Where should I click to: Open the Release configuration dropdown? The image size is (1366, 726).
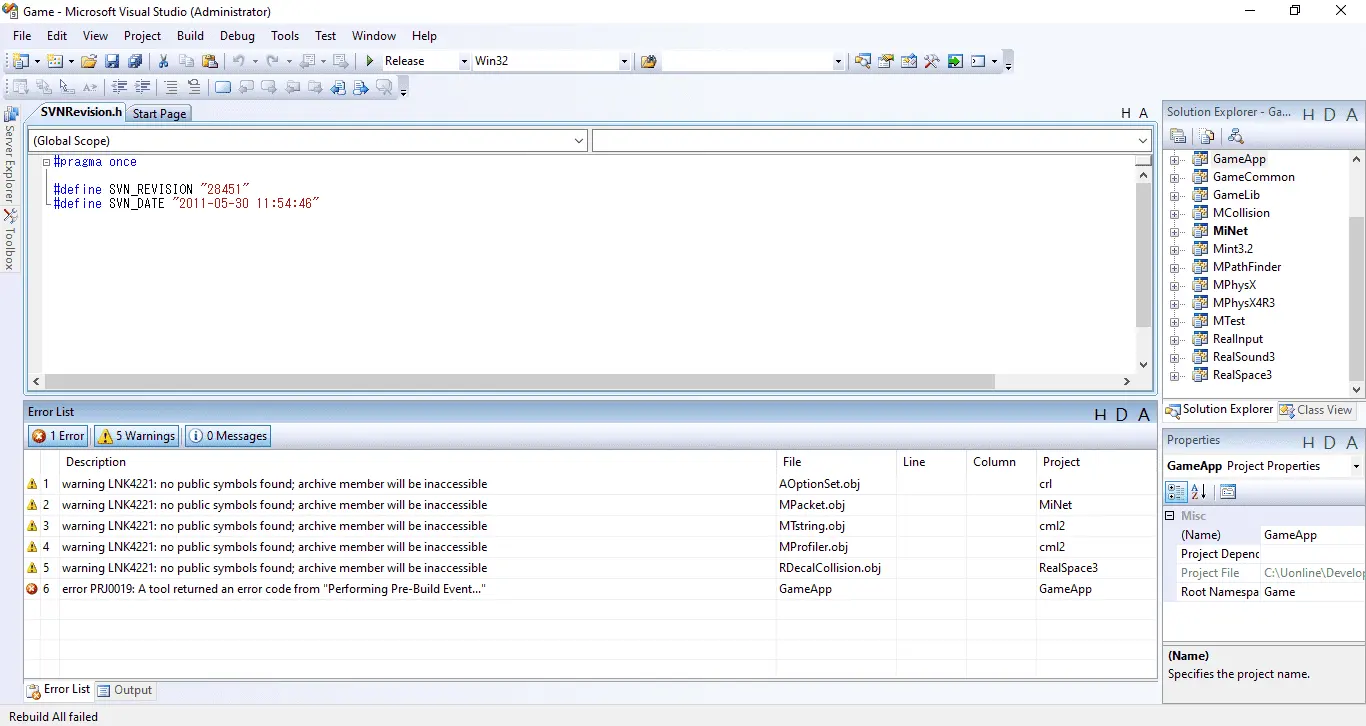(x=464, y=61)
